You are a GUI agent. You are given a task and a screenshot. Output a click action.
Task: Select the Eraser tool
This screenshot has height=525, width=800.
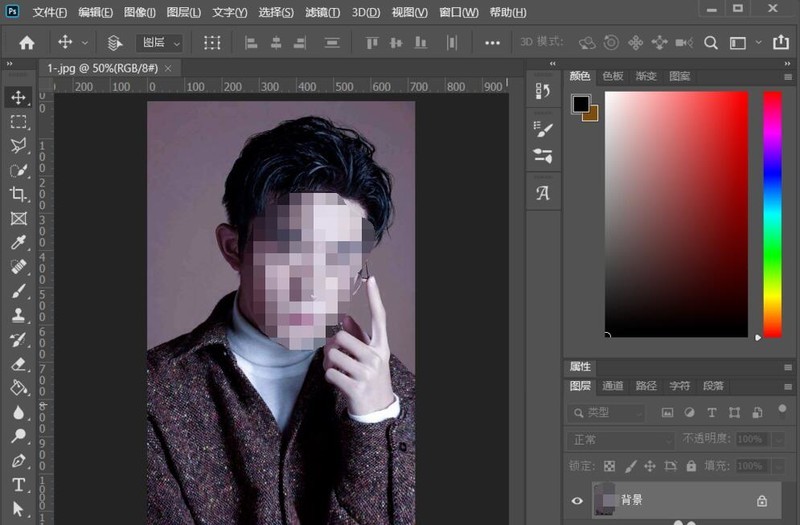pyautogui.click(x=18, y=364)
